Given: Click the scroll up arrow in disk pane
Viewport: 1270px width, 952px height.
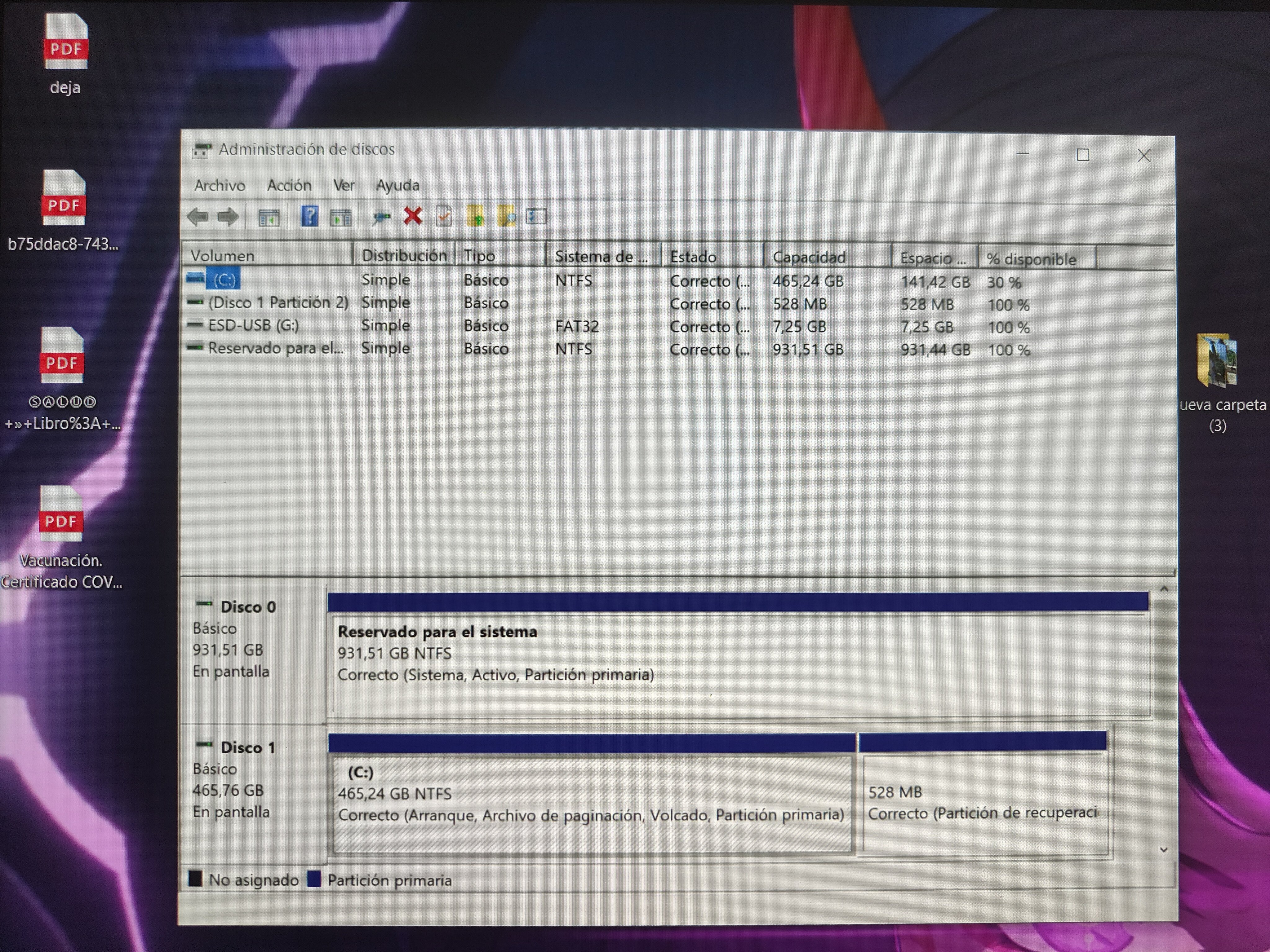Looking at the screenshot, I should point(1164,589).
